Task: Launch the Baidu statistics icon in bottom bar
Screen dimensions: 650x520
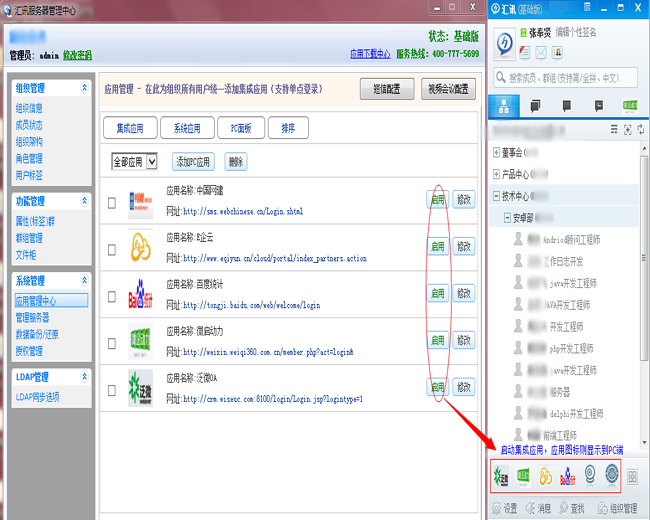Action: [568, 476]
